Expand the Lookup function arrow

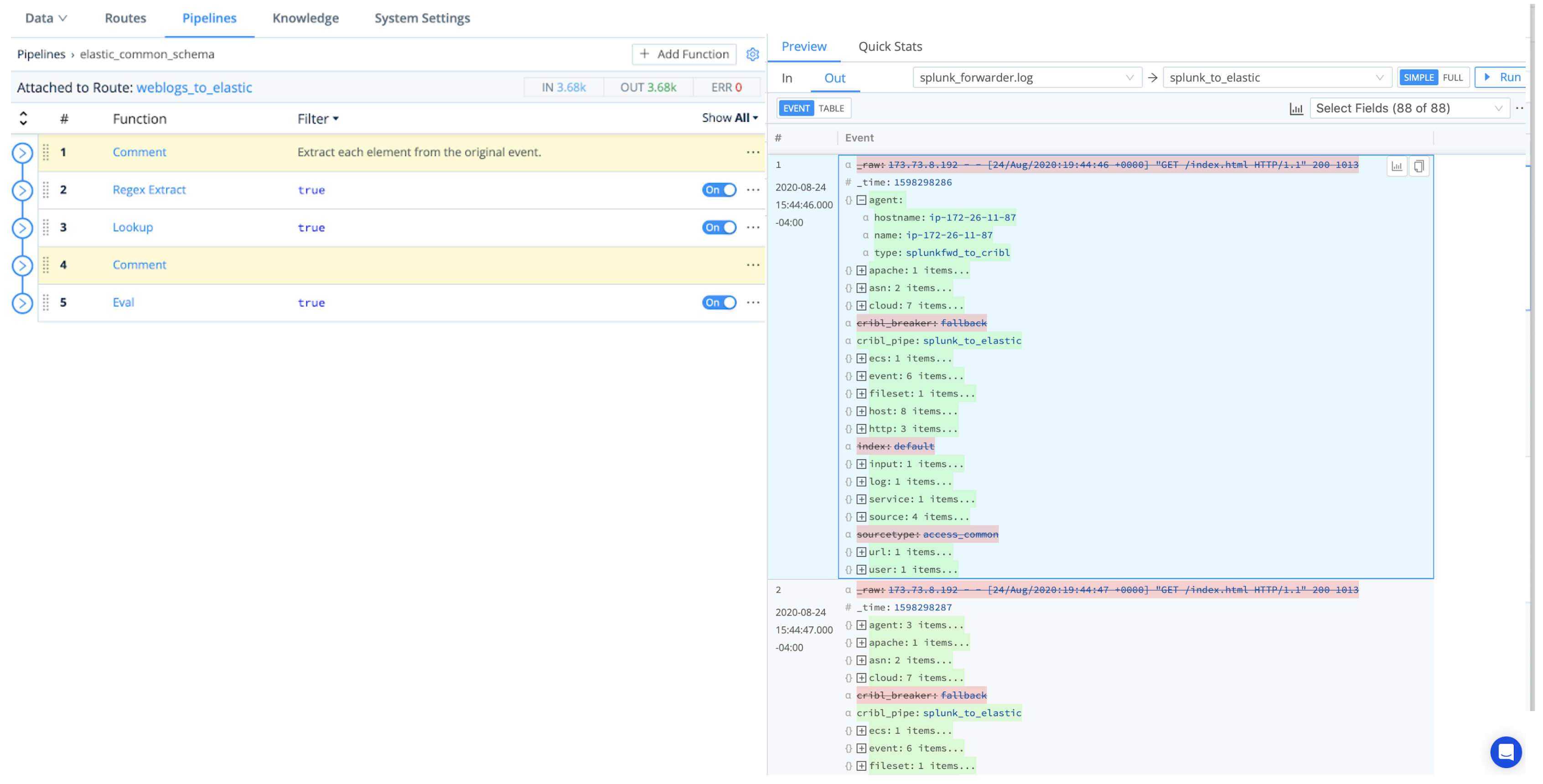pyautogui.click(x=22, y=228)
